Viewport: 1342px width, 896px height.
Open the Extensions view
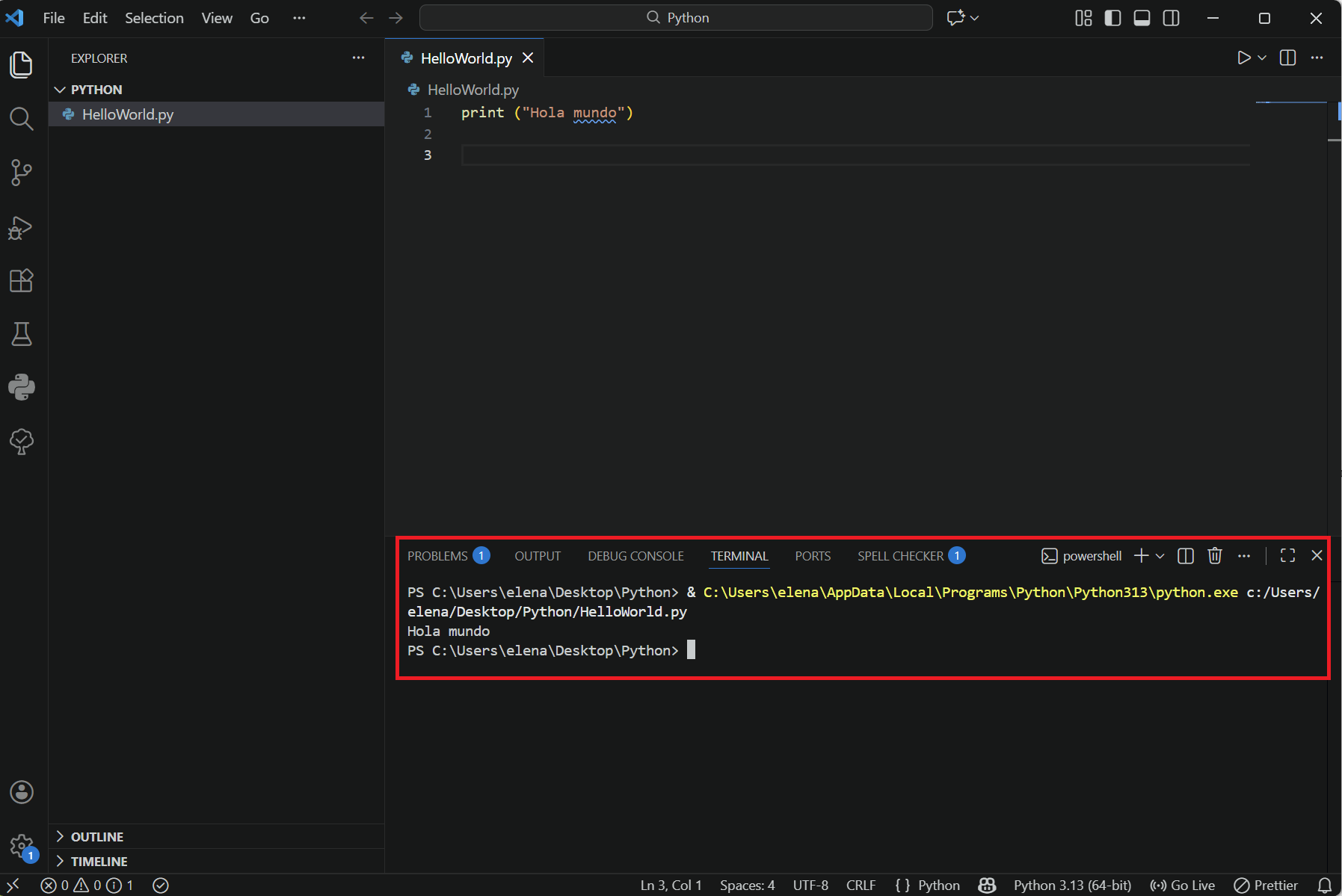(21, 281)
